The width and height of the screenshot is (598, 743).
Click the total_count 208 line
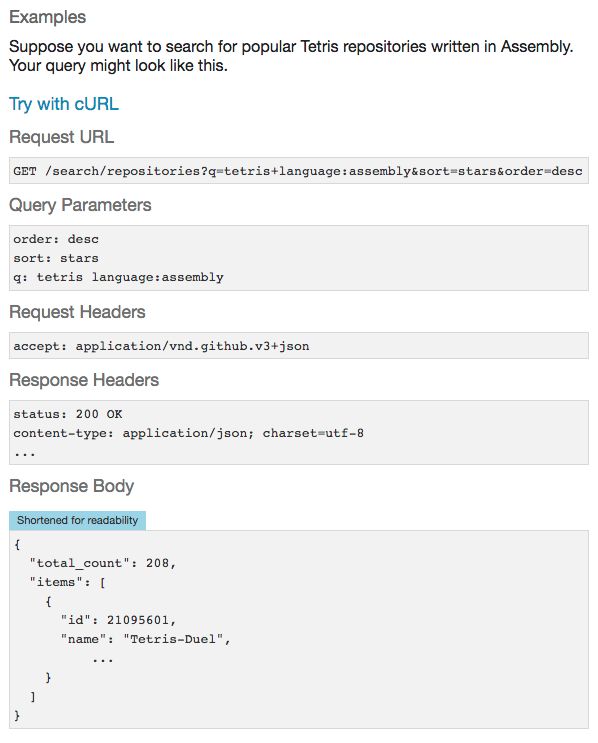point(102,563)
